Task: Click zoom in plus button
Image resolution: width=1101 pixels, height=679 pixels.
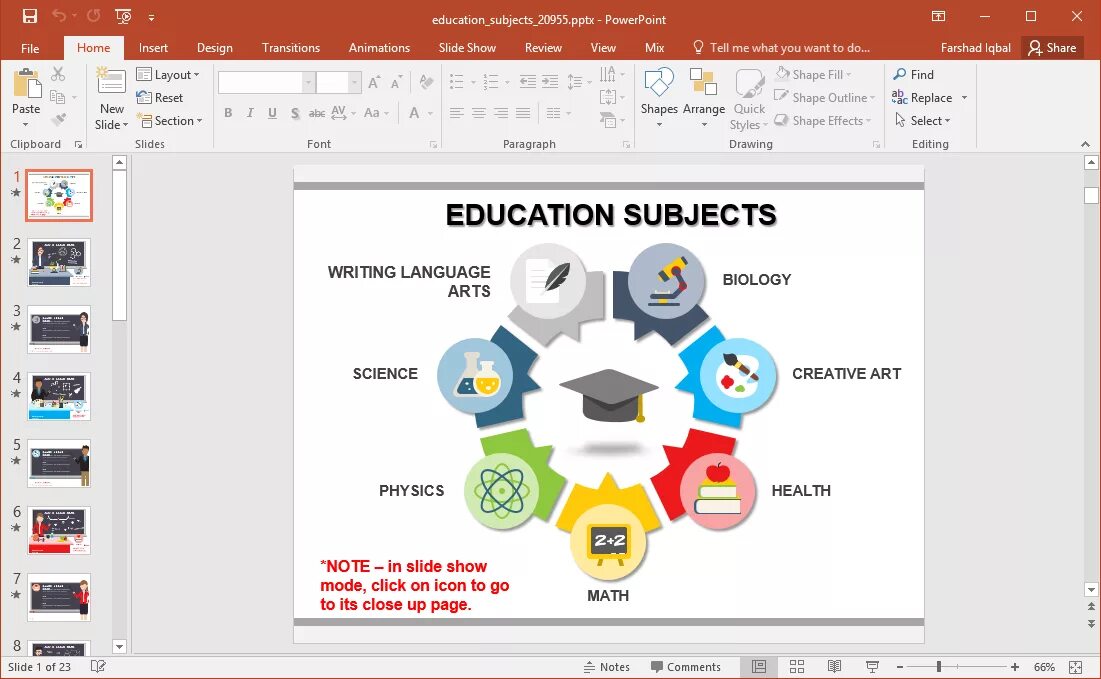Action: click(x=1015, y=666)
